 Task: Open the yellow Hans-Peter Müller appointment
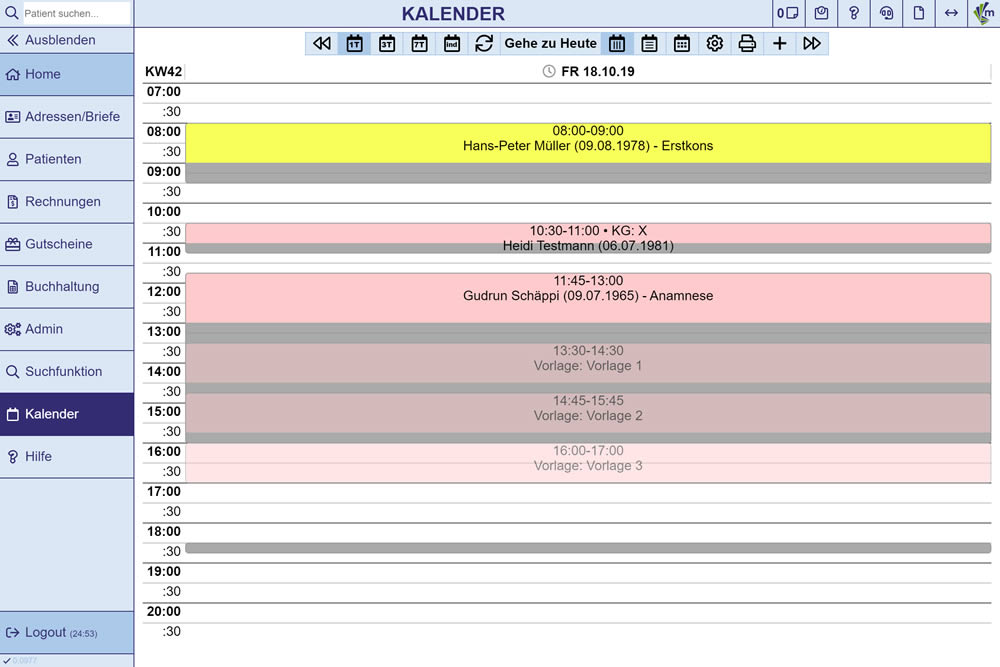[588, 142]
